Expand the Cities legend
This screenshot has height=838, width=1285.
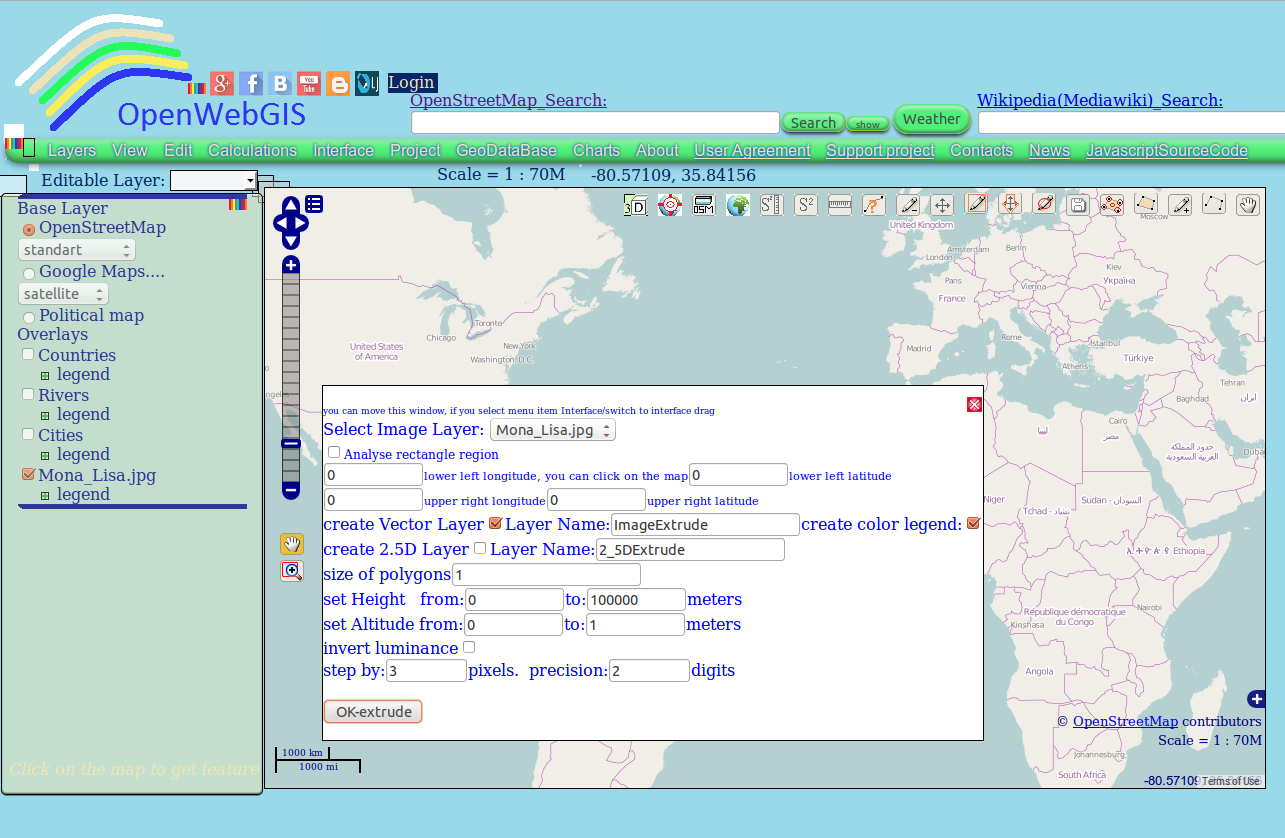pos(45,456)
